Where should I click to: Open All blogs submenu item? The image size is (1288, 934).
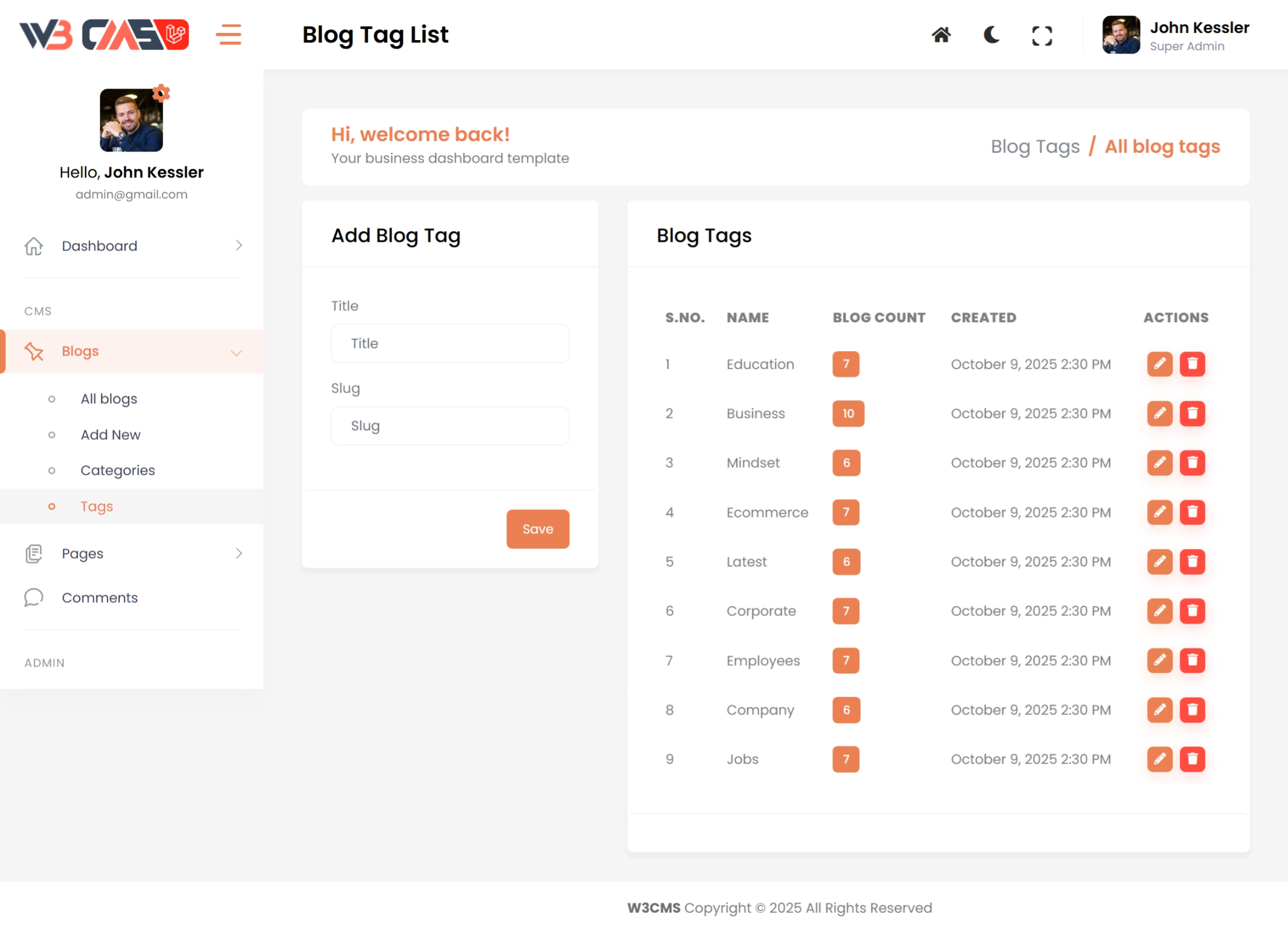point(109,399)
